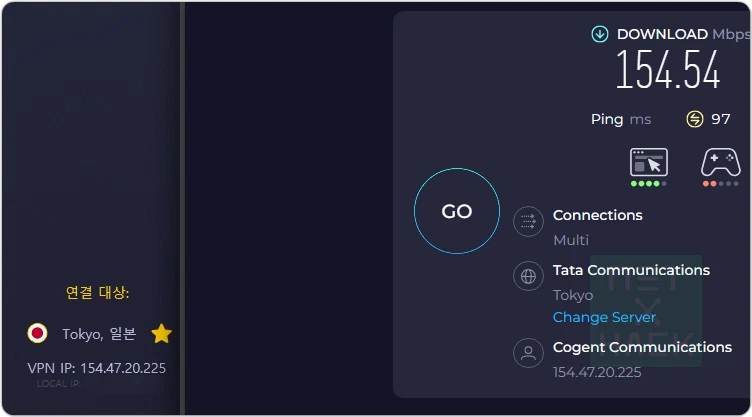Image resolution: width=752 pixels, height=417 pixels.
Task: Click the green browsing rating dots
Action: (x=648, y=184)
